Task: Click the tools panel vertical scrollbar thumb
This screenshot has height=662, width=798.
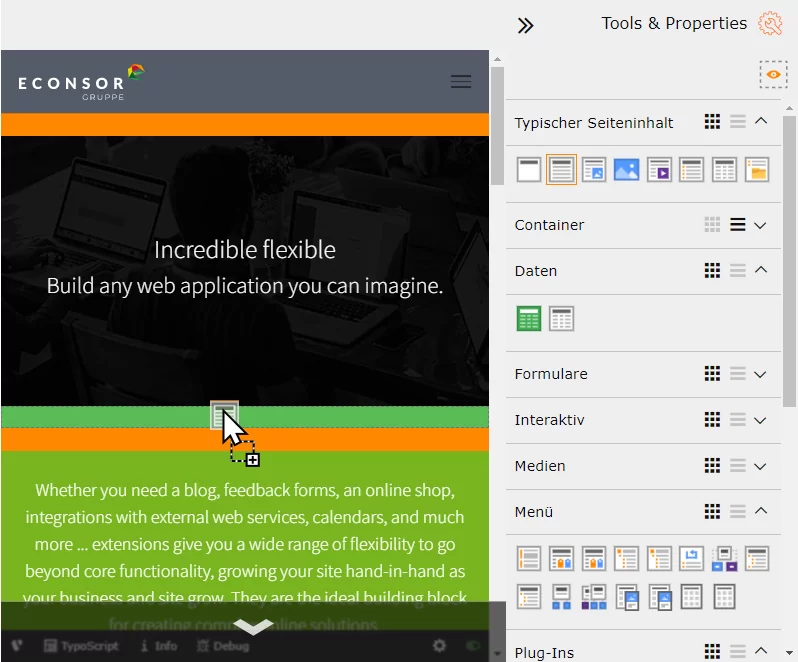Action: [789, 262]
